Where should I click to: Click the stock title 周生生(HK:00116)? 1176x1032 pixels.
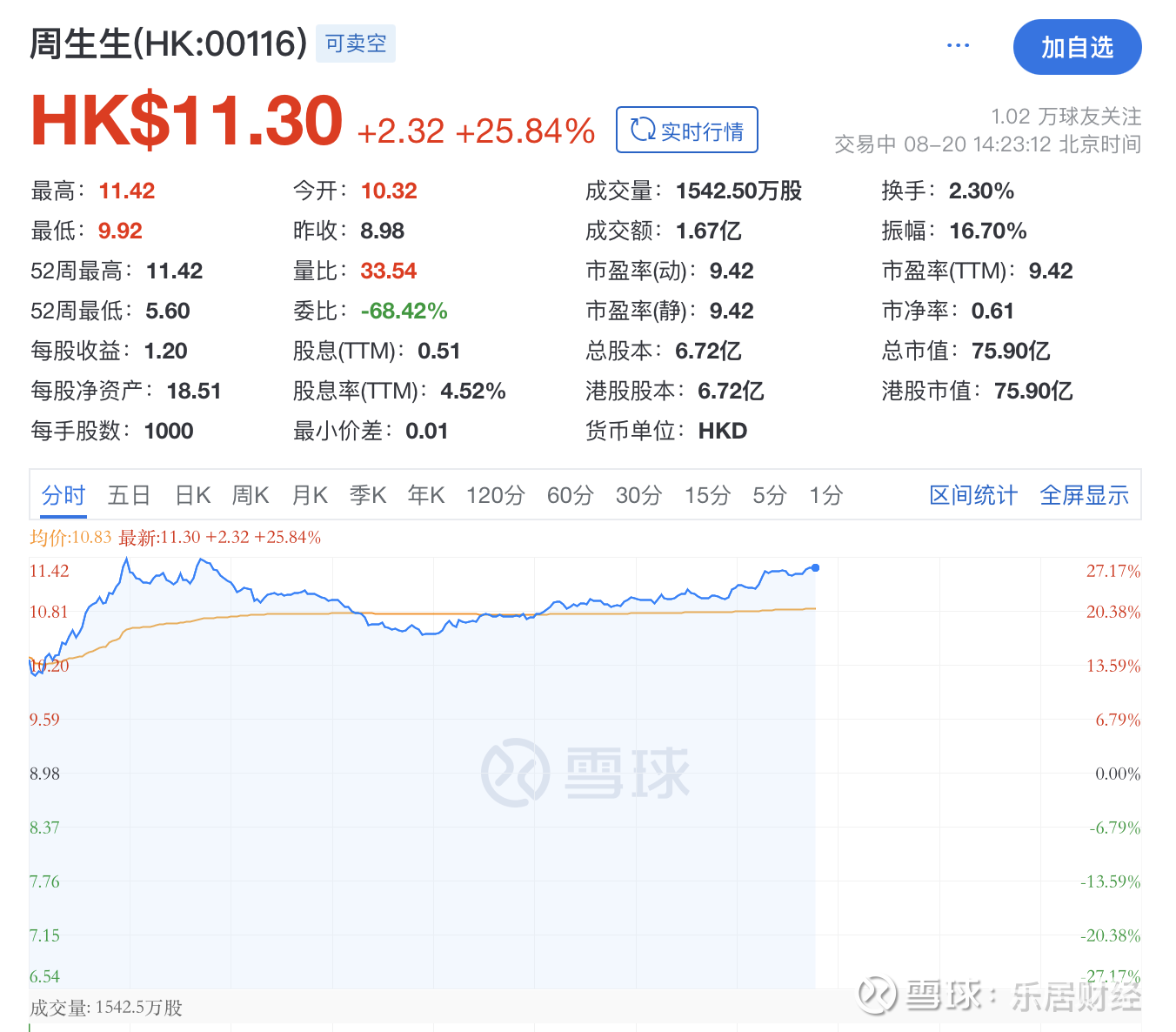coord(169,44)
